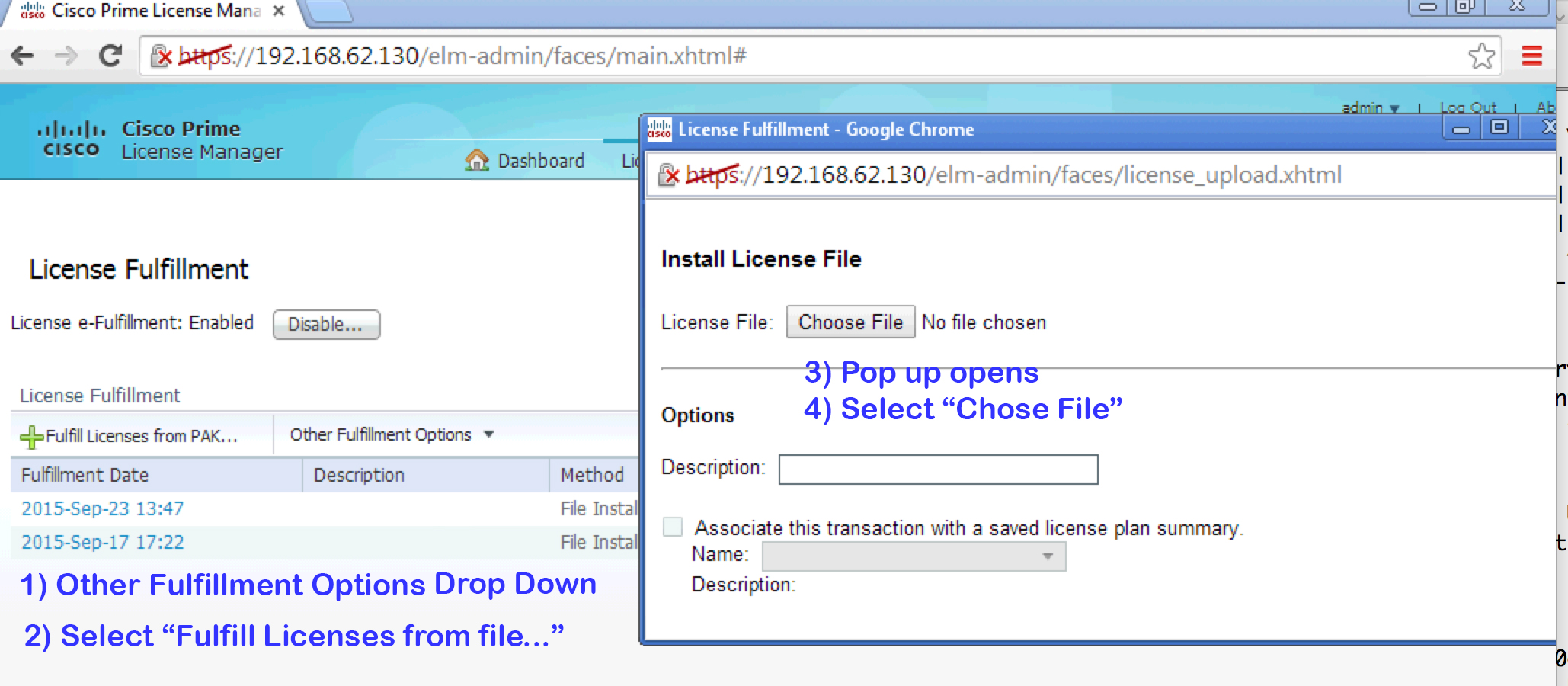Click File Install method in Sep-23 row
The width and height of the screenshot is (1568, 686).
599,508
